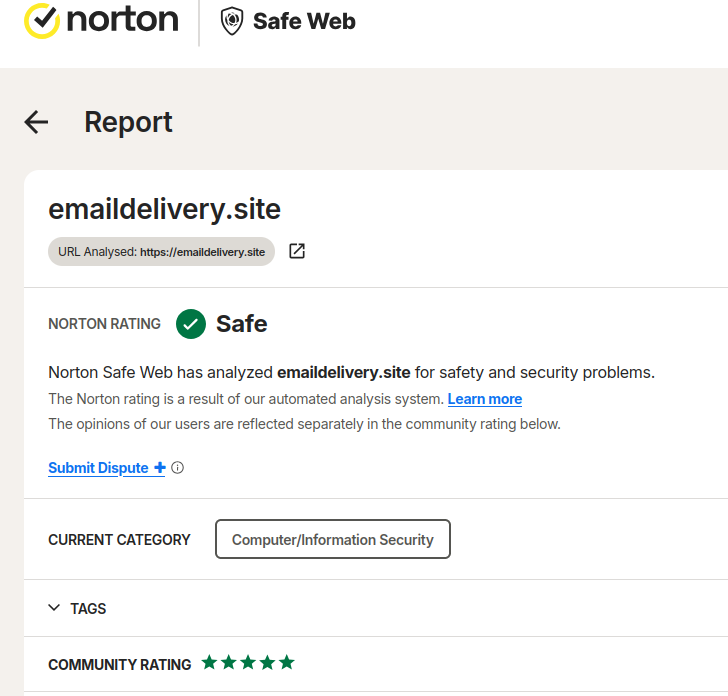Click the large emaildelivery.site heading

pos(164,209)
